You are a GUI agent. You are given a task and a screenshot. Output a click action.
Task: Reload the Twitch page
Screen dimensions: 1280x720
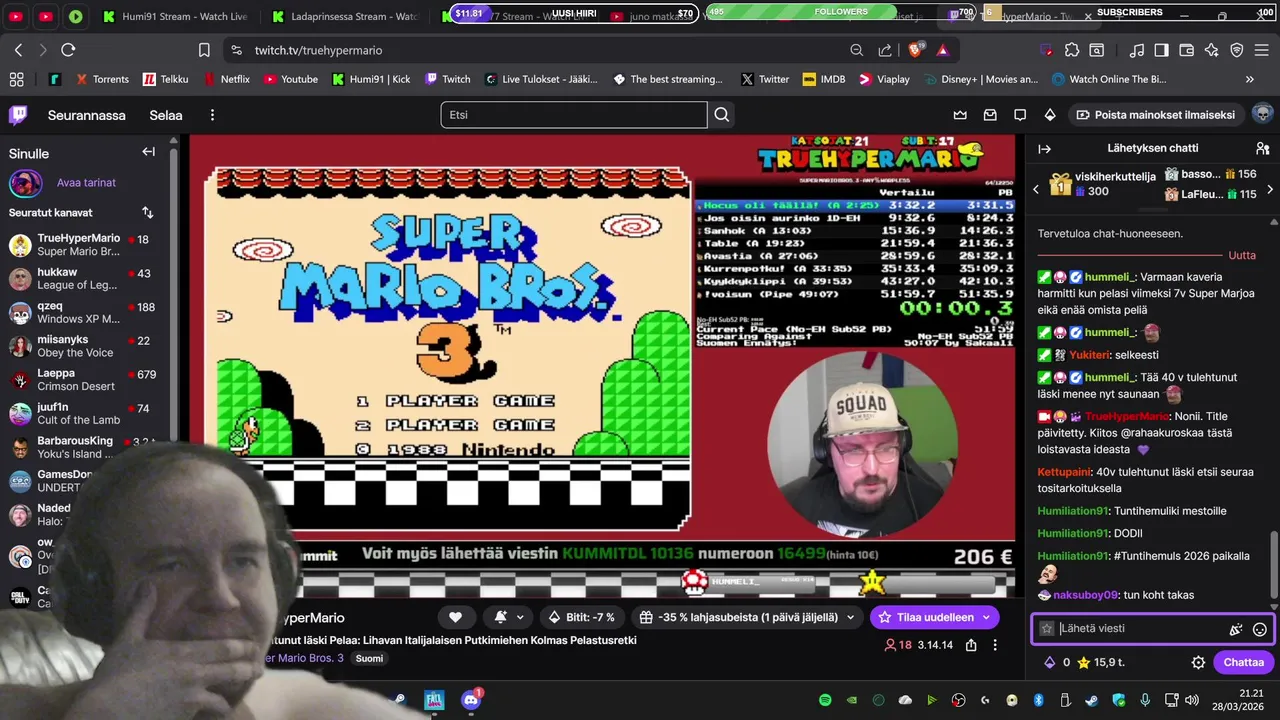click(x=68, y=50)
